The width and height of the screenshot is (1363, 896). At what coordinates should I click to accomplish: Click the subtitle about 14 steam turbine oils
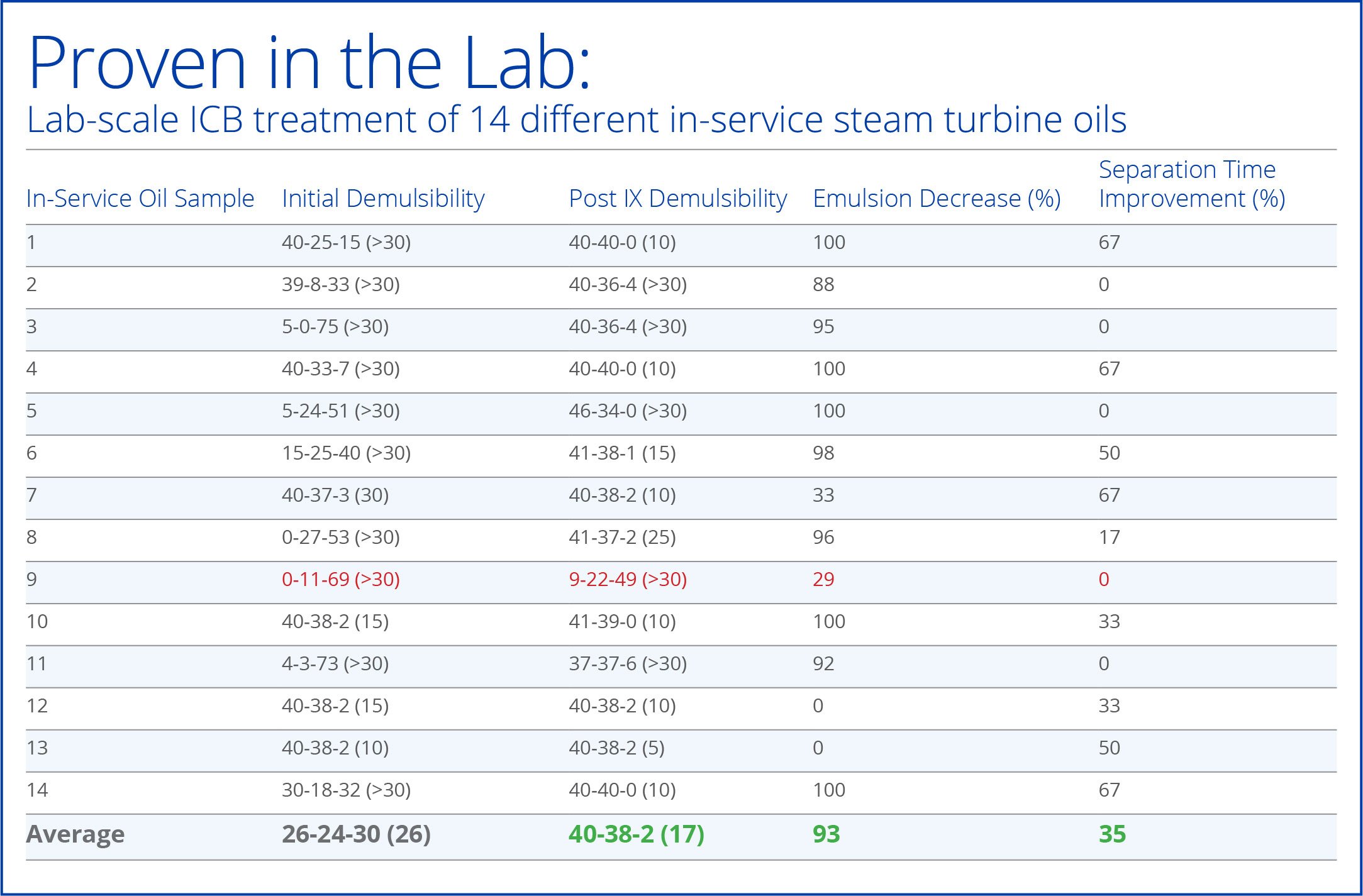(576, 119)
